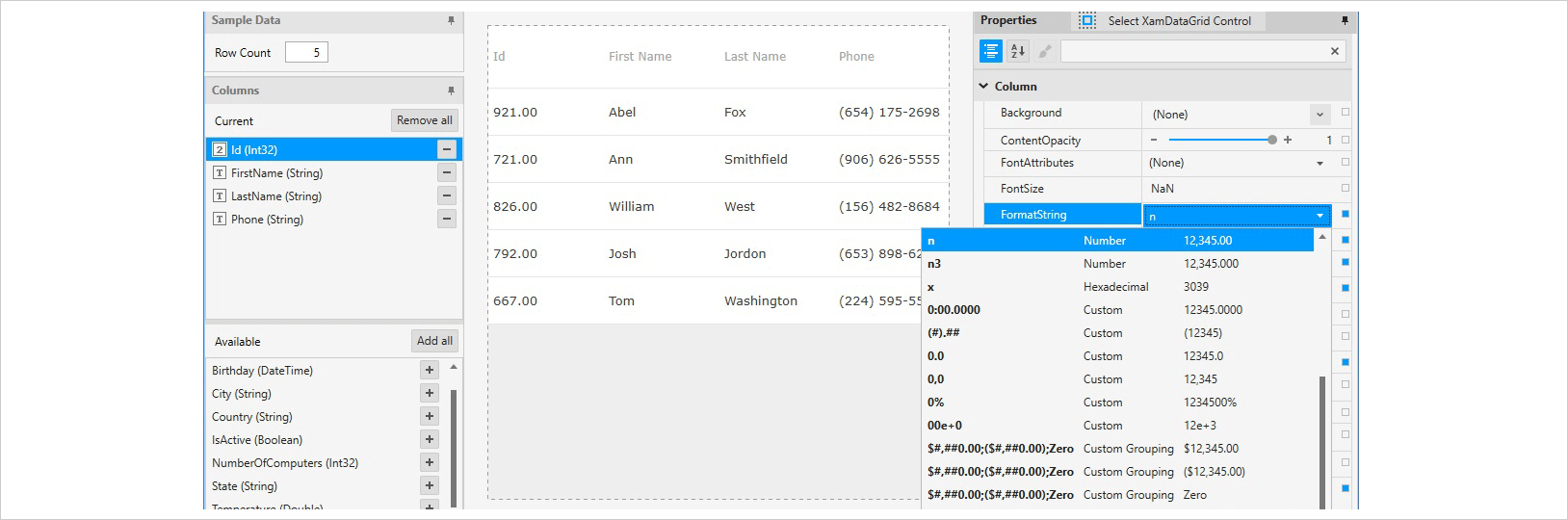Add the Birthday (DateTime) column
Screen dimensions: 1568x520
pos(430,370)
